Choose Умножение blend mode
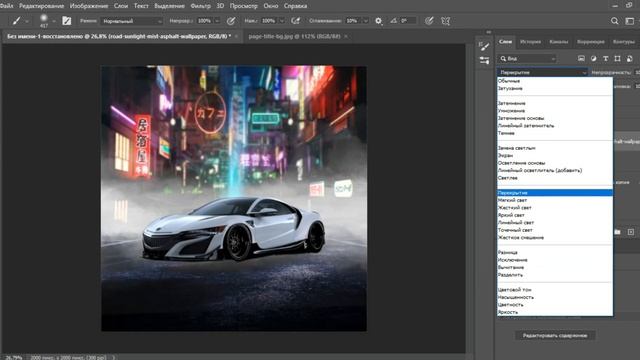 (x=511, y=111)
